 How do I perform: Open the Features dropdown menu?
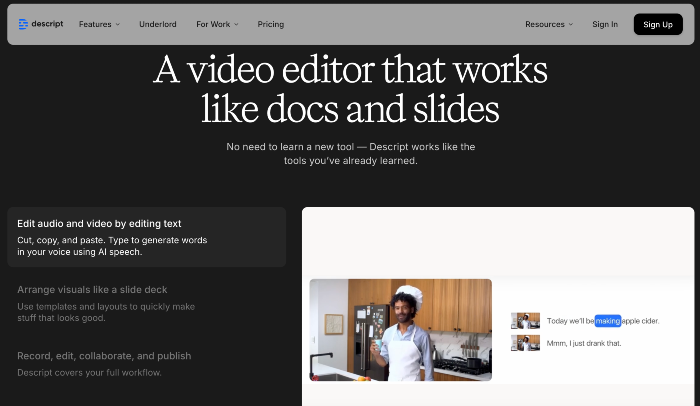pyautogui.click(x=100, y=24)
